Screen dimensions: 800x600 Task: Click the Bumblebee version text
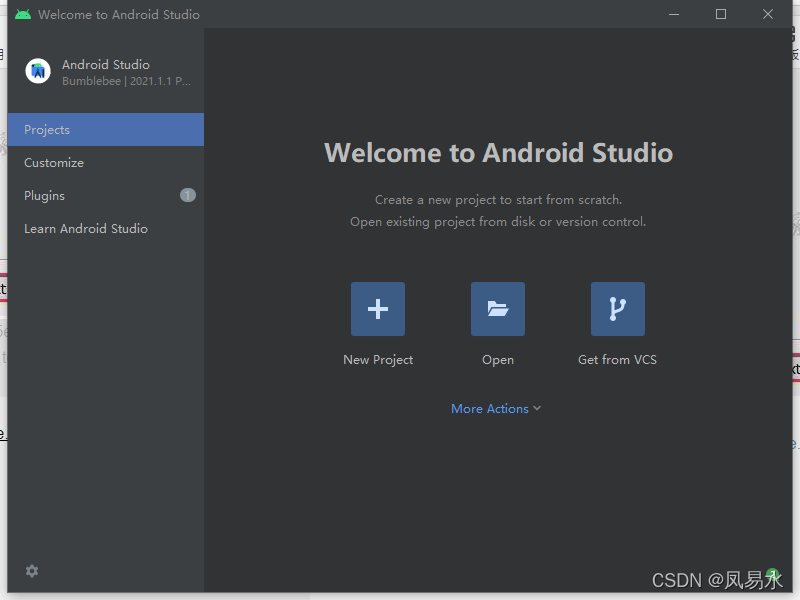127,81
